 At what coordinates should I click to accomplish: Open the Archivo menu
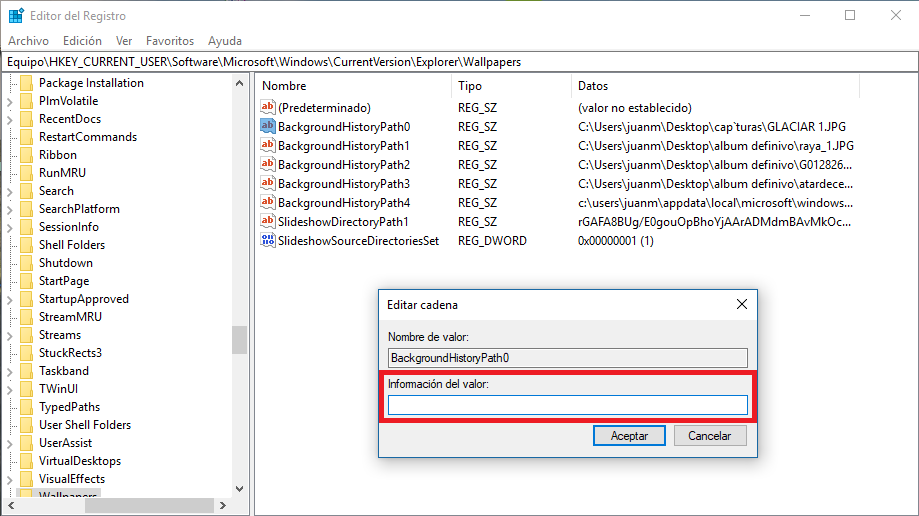(28, 40)
